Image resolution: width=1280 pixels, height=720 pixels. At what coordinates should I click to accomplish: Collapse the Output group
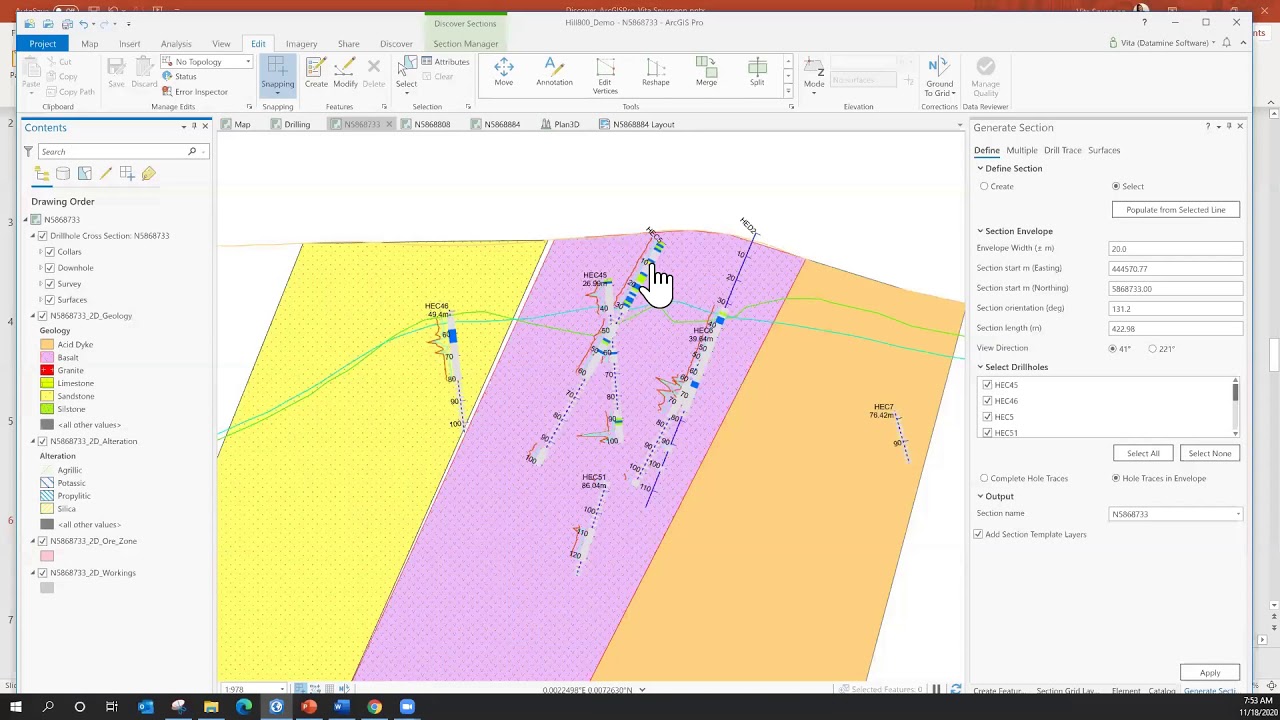pyautogui.click(x=980, y=496)
